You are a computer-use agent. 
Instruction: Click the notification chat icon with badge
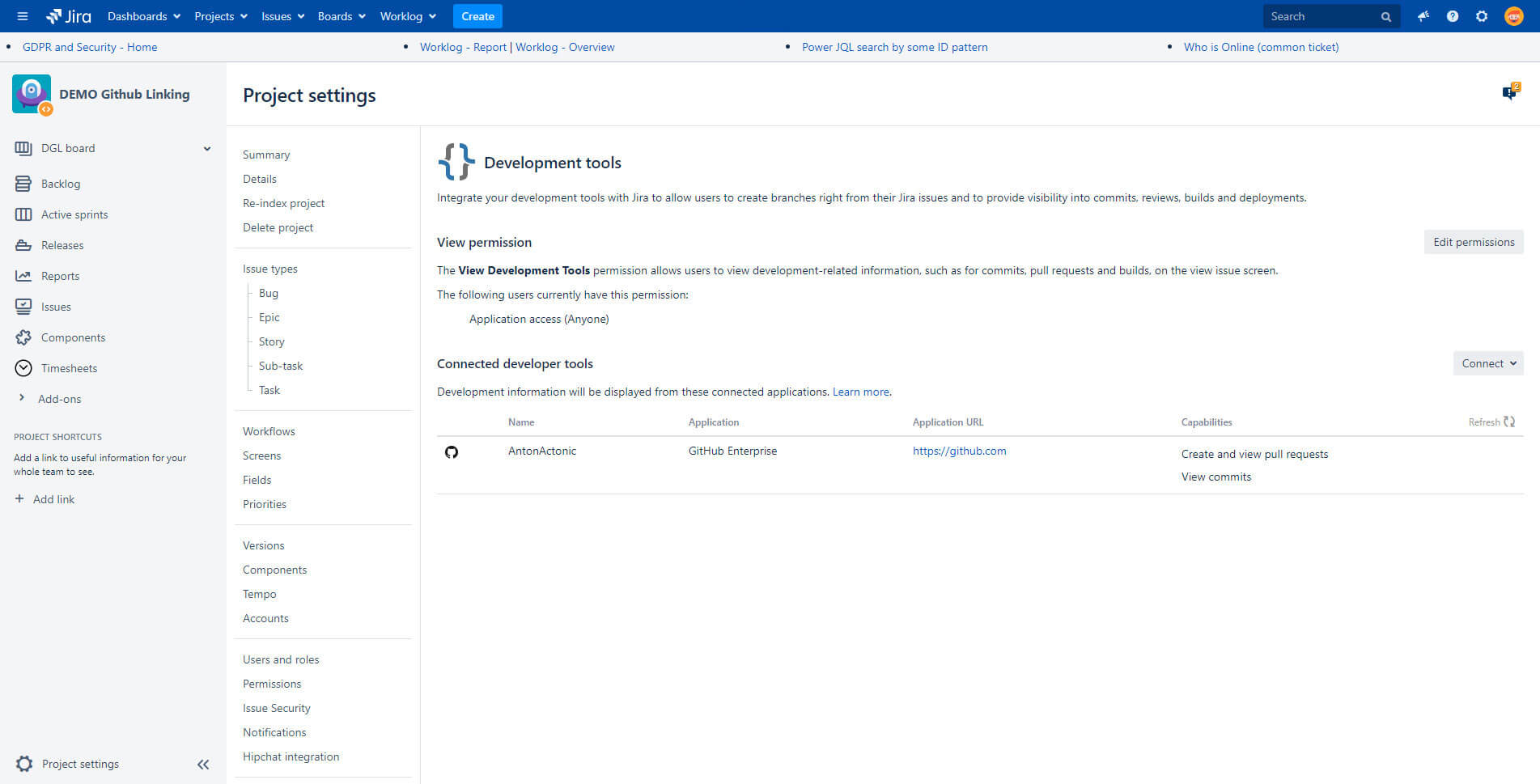(1510, 92)
